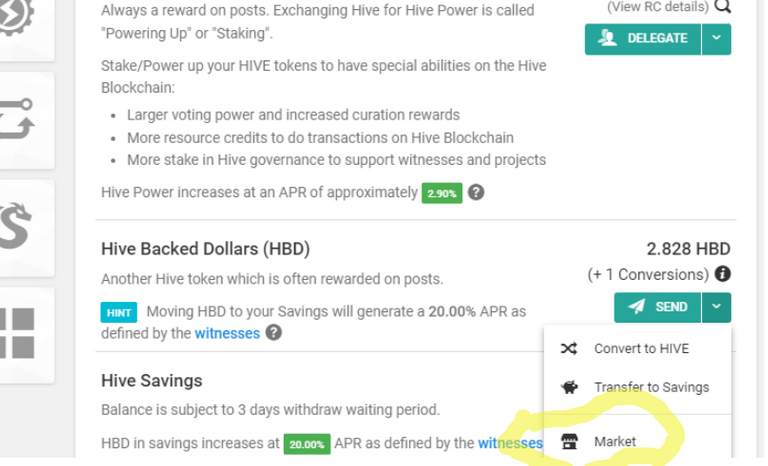The width and height of the screenshot is (768, 466).
Task: Select Market from the dropdown menu
Action: click(637, 441)
